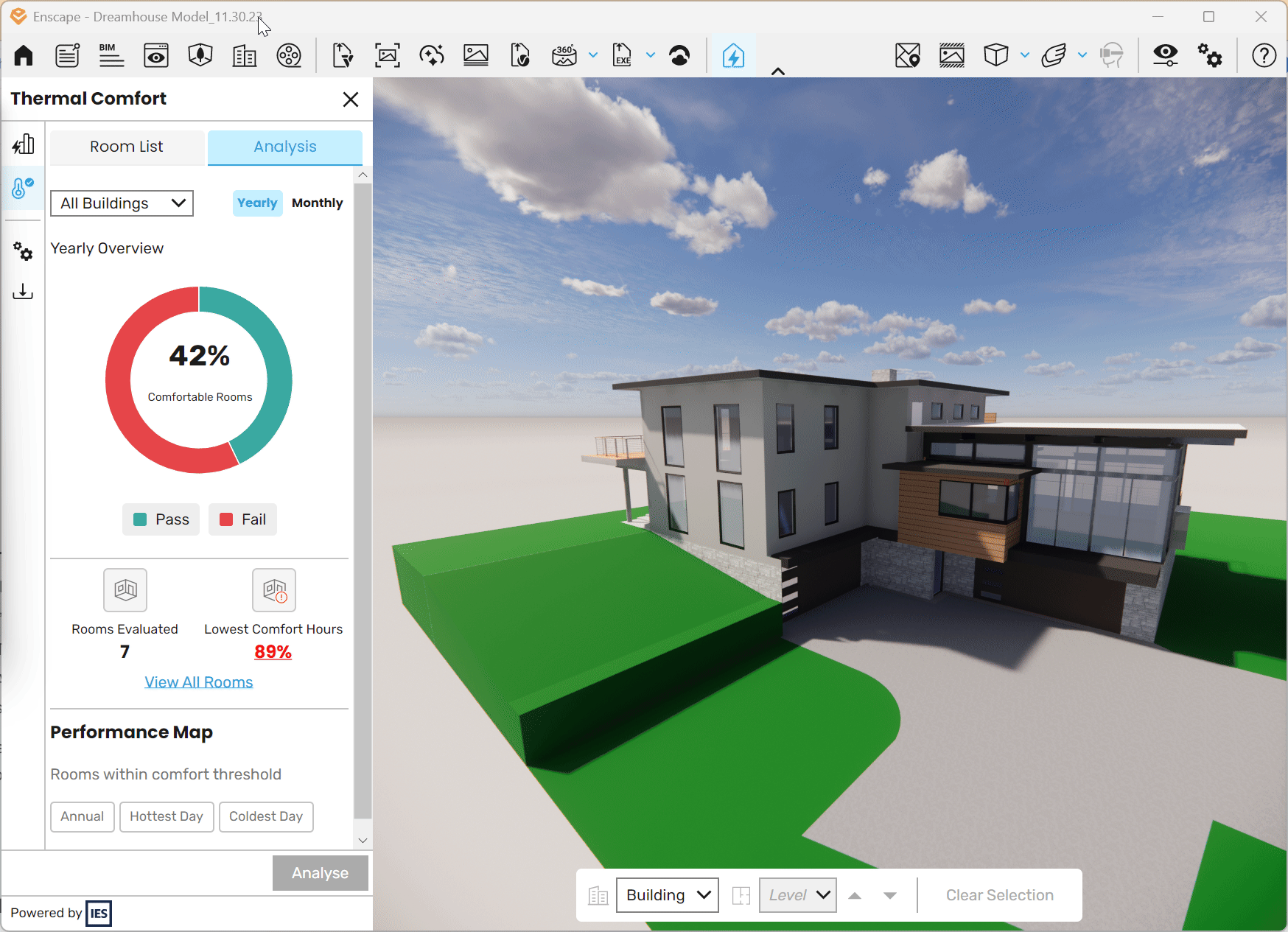Maximize the Enscape window
Image resolution: width=1288 pixels, height=932 pixels.
click(1209, 17)
